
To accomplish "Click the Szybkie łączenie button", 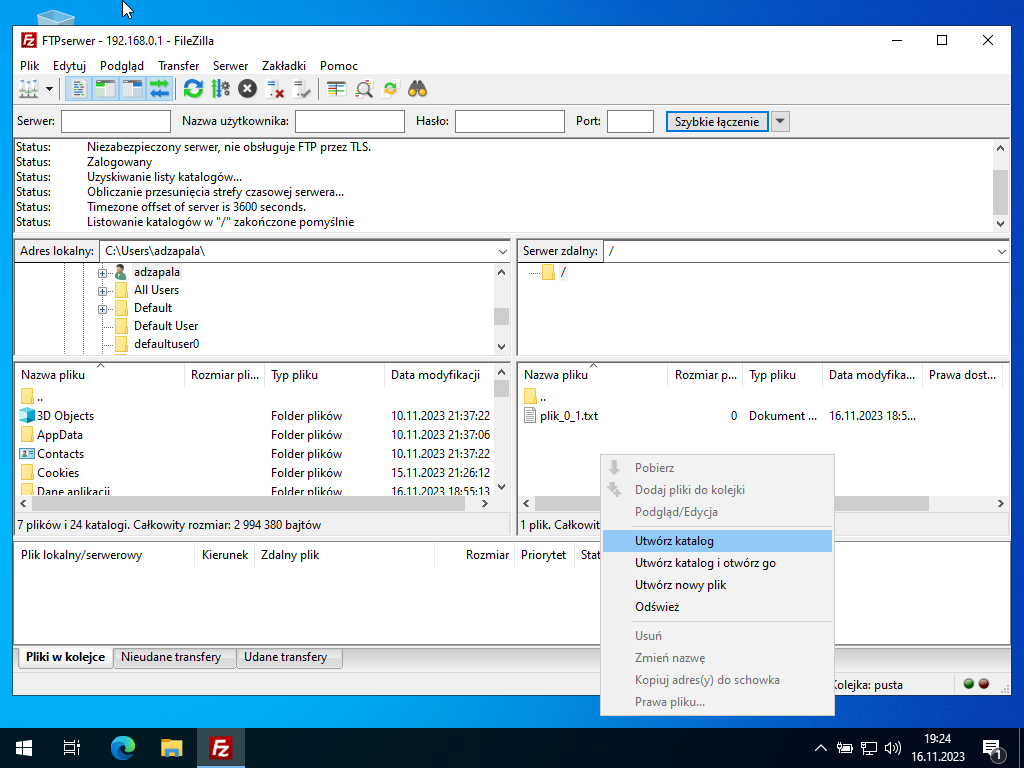I will [x=716, y=121].
